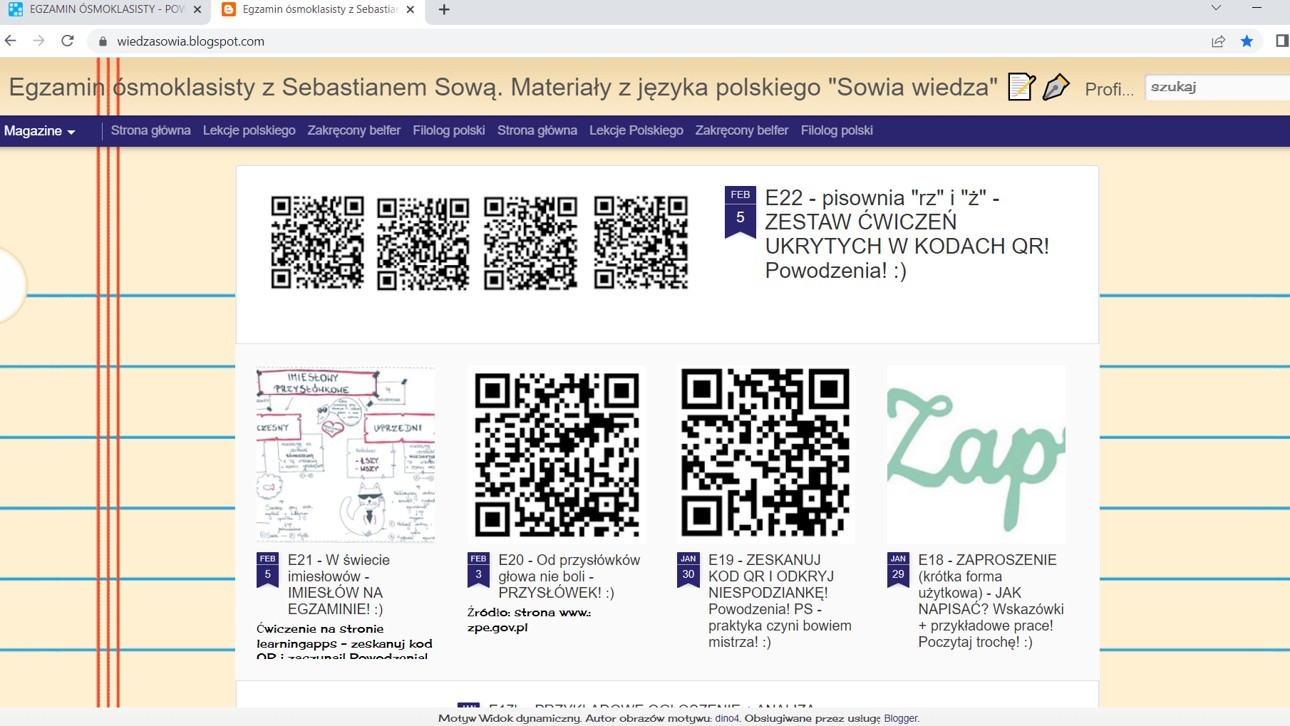Click third QR code in E22 post
The height and width of the screenshot is (726, 1290).
point(530,243)
